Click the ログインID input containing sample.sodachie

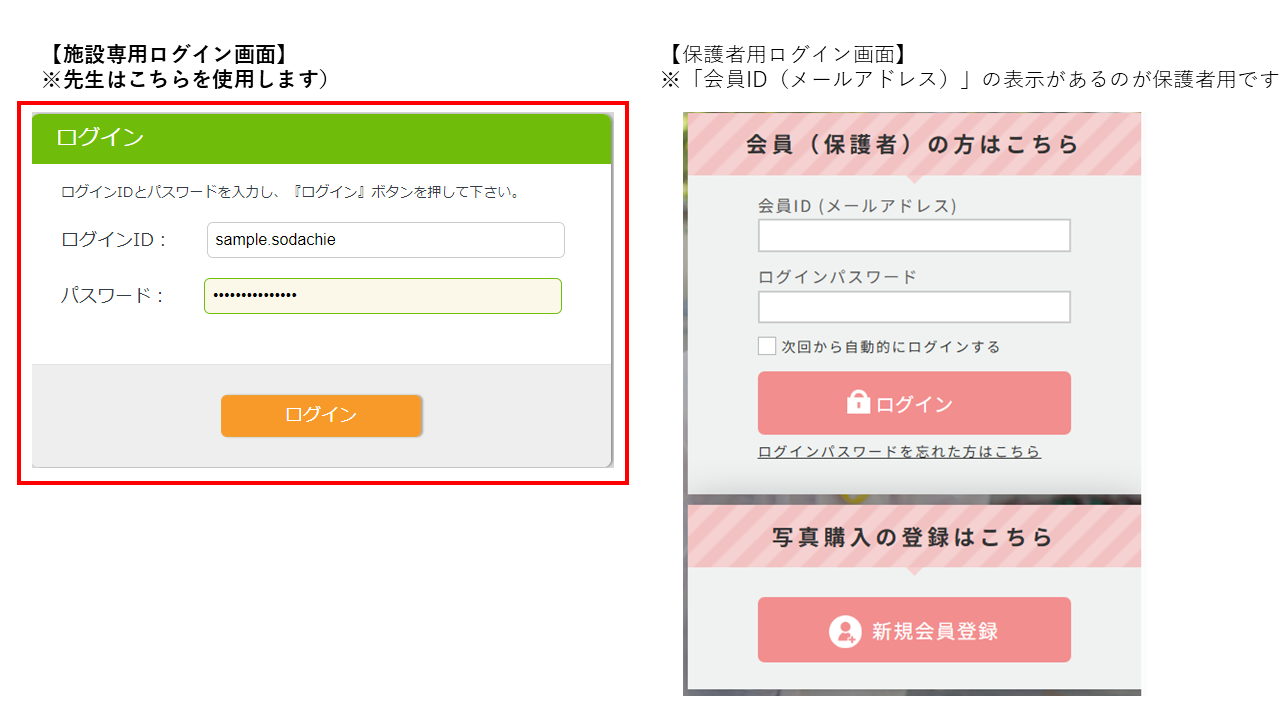[x=385, y=240]
